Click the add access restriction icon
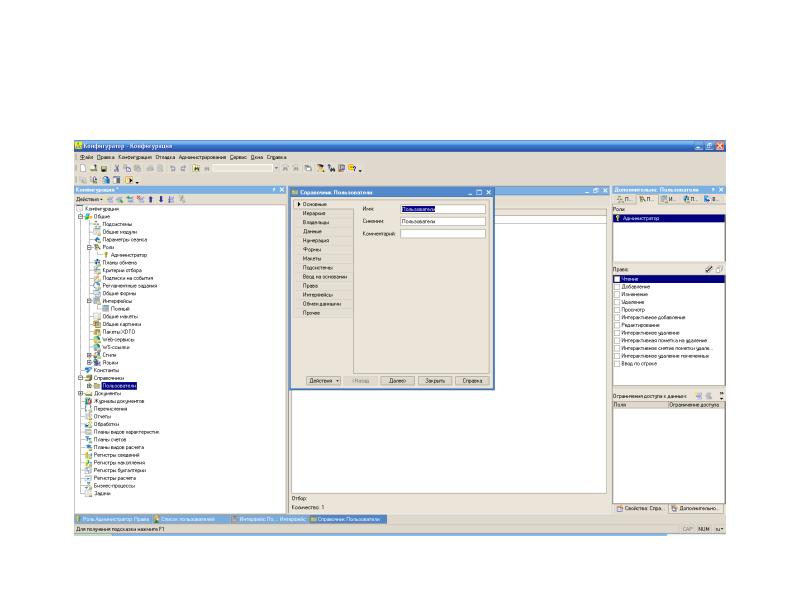This screenshot has height=600, width=800. point(699,396)
